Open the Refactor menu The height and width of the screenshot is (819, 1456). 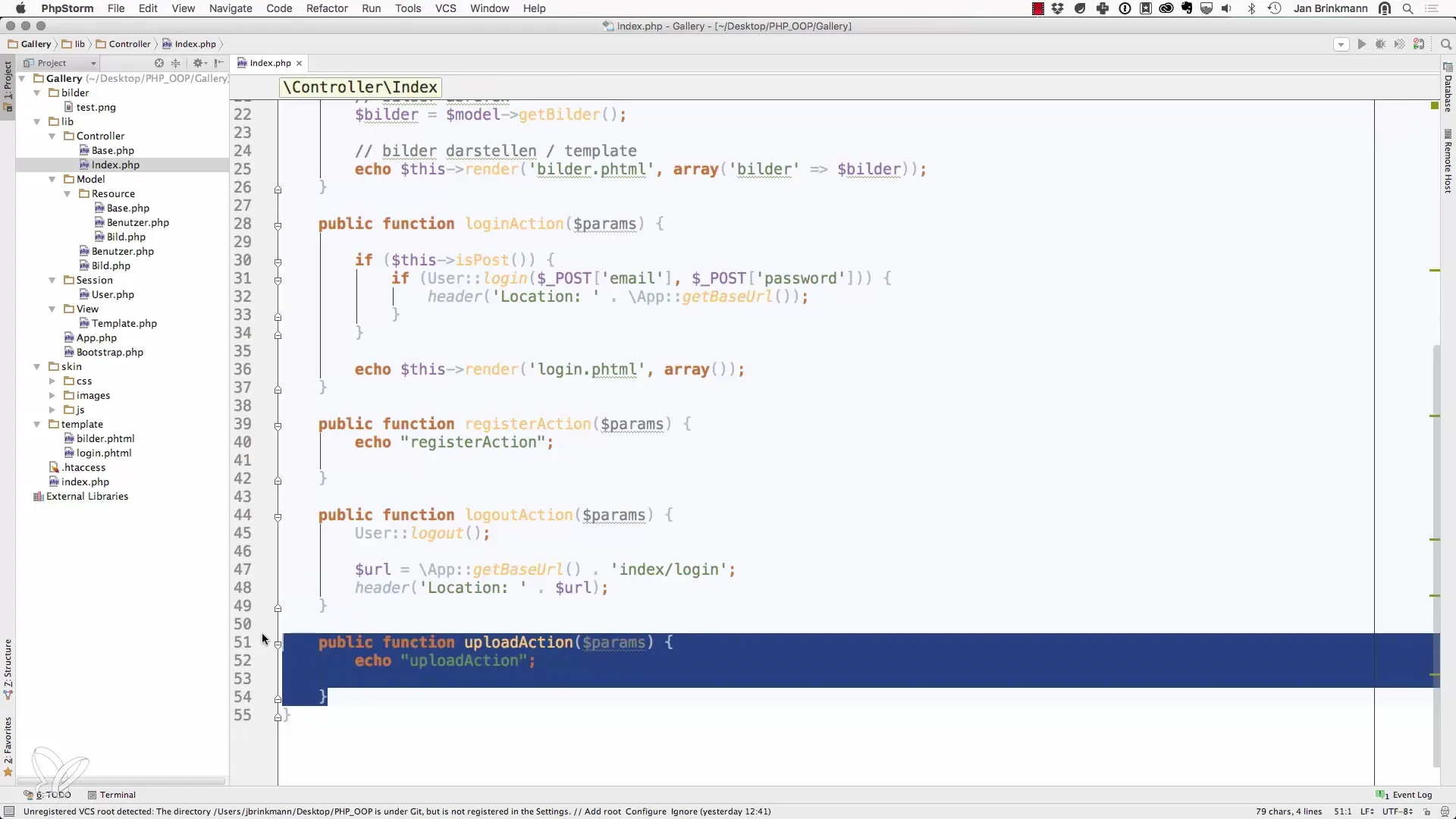pos(327,8)
